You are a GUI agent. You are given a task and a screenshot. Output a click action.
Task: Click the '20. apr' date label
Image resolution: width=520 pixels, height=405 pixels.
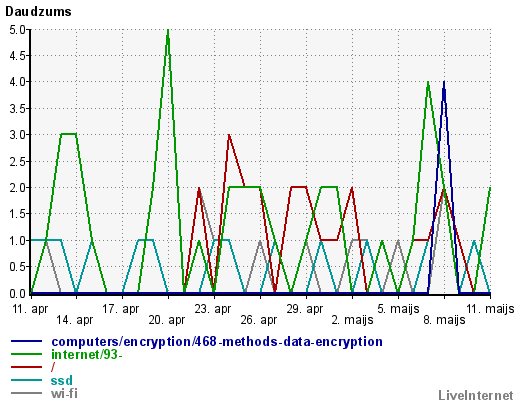(x=167, y=320)
